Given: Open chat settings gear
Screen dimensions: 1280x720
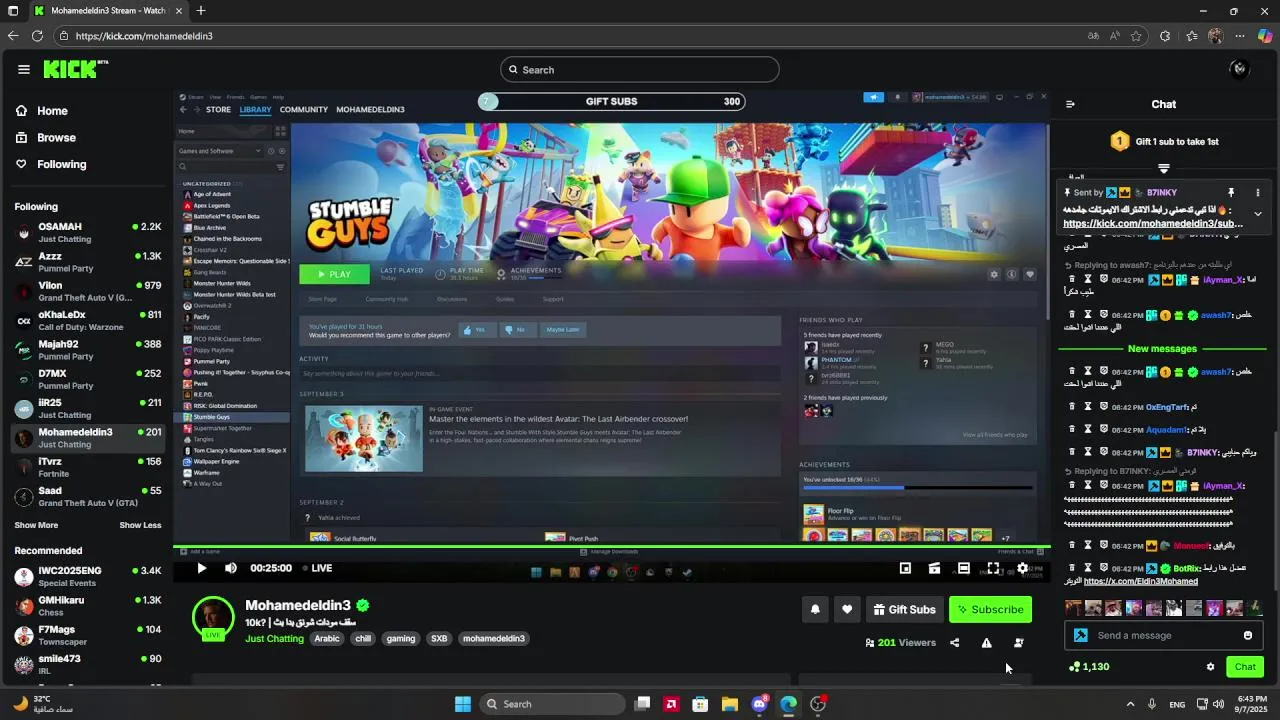Looking at the screenshot, I should pos(1210,667).
